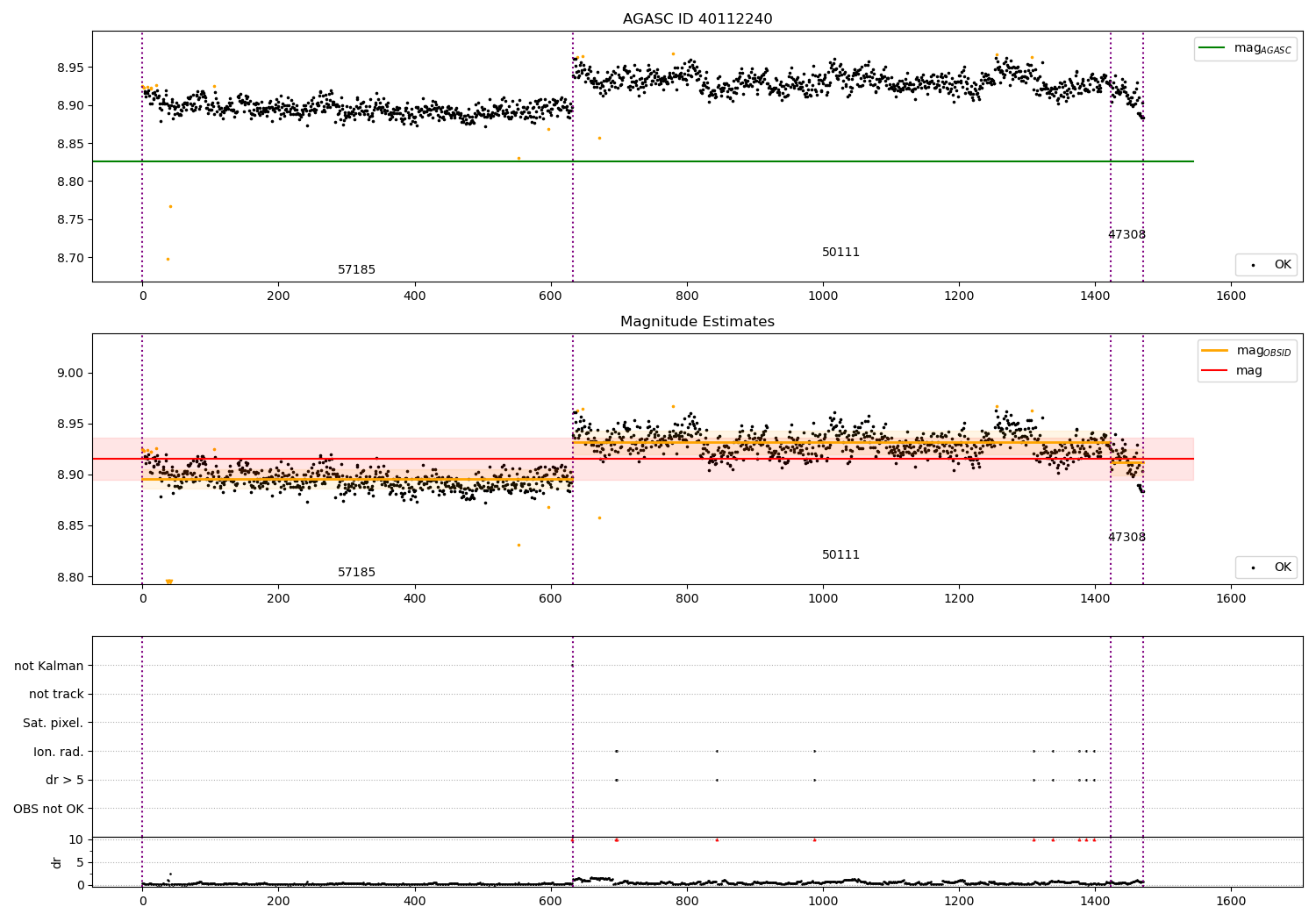1316x921 pixels.
Task: Select the 50111 label in top plot
Action: [x=840, y=253]
